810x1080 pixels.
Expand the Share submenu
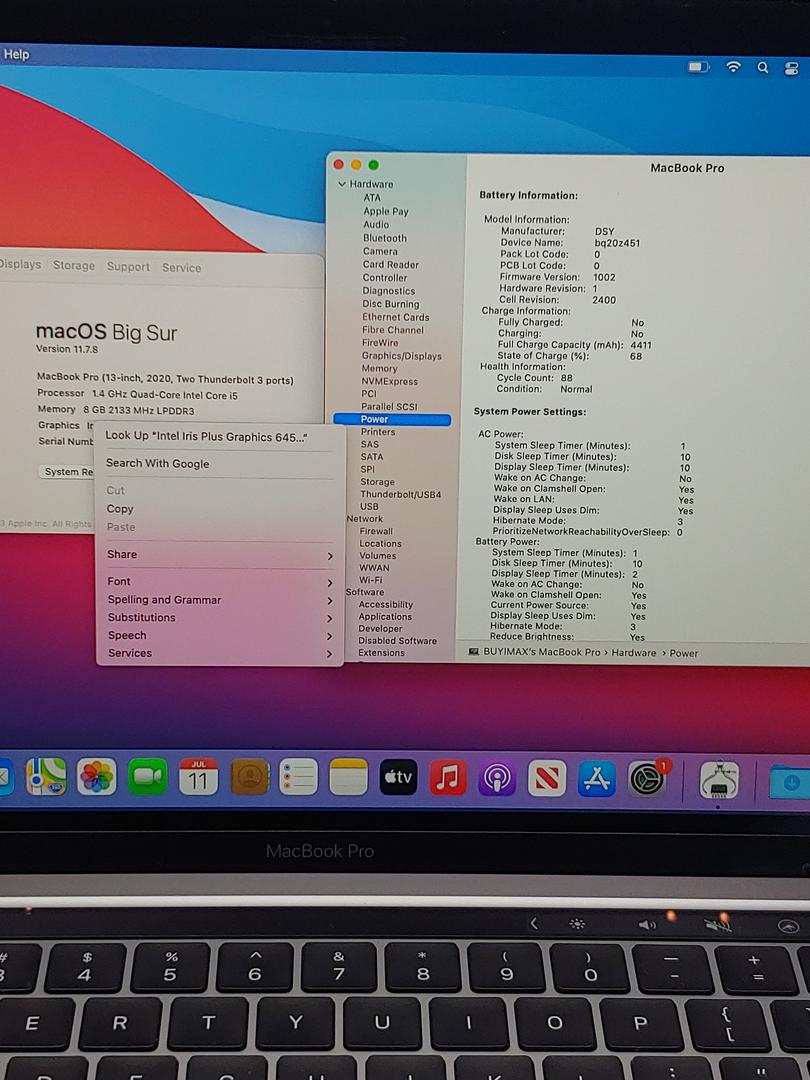click(220, 554)
